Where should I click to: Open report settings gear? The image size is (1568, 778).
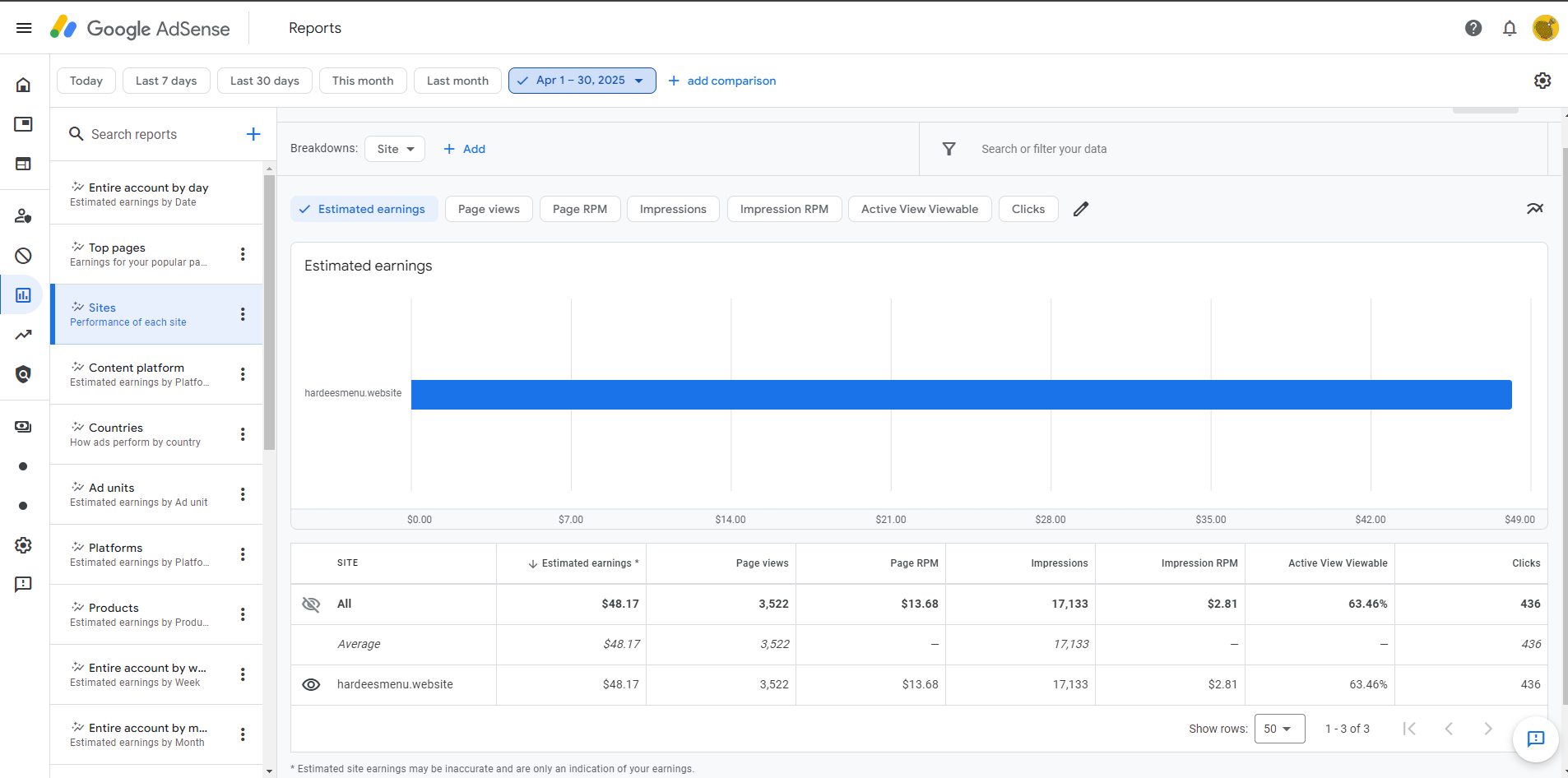1542,81
